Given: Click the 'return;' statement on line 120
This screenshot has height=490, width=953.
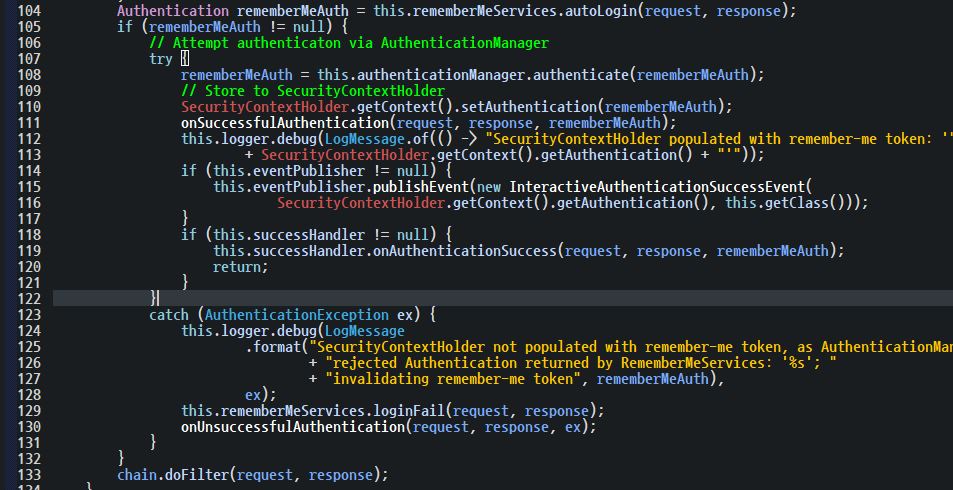Looking at the screenshot, I should 241,267.
